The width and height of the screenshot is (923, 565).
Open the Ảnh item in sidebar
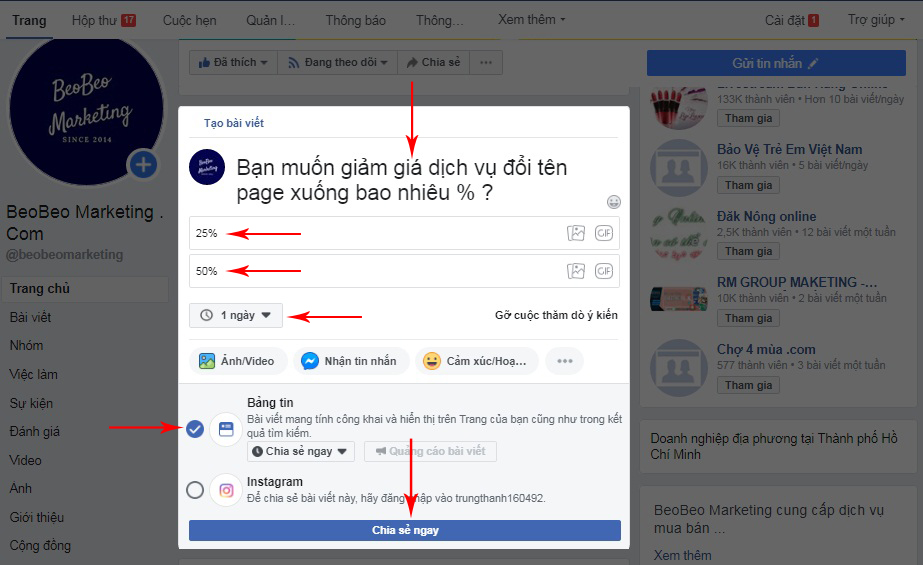tap(21, 488)
